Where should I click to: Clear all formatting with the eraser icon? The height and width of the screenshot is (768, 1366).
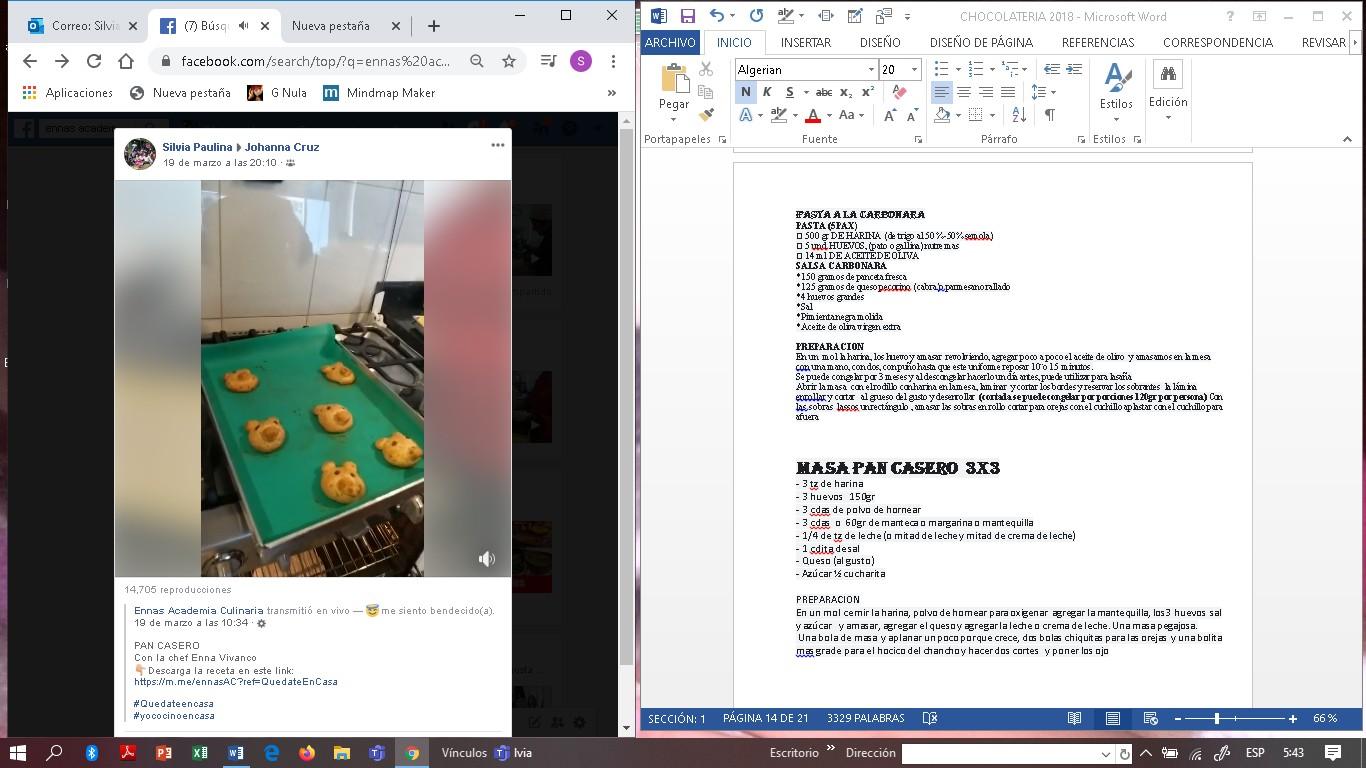tap(899, 92)
